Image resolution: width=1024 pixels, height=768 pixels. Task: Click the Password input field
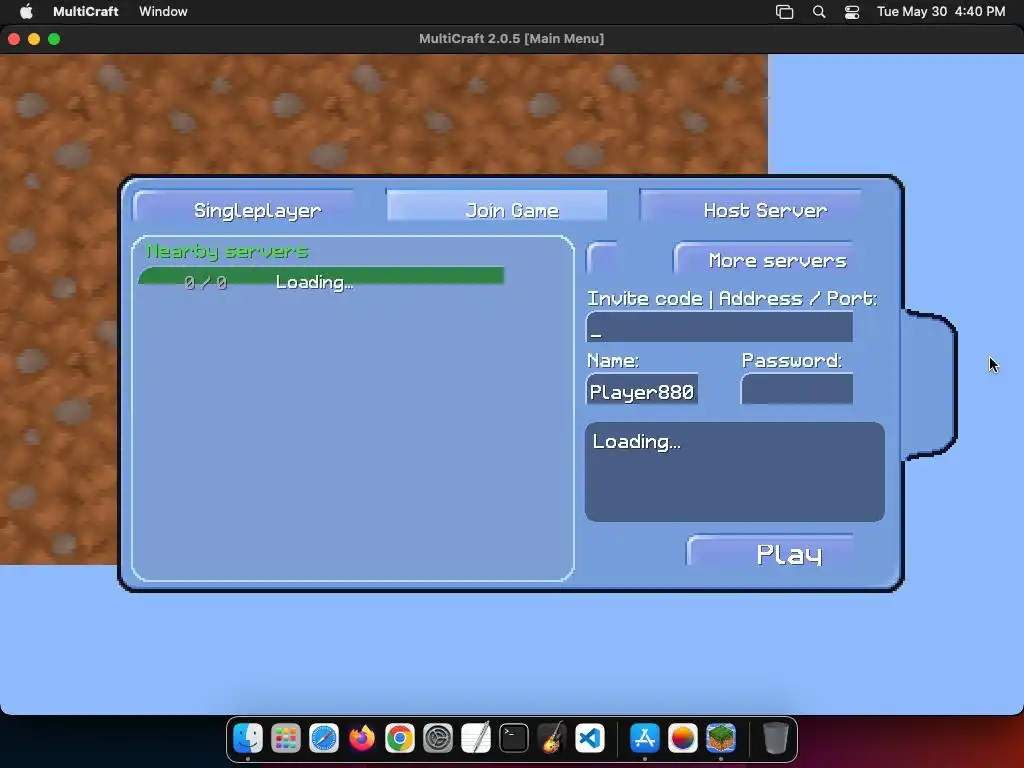tap(797, 389)
